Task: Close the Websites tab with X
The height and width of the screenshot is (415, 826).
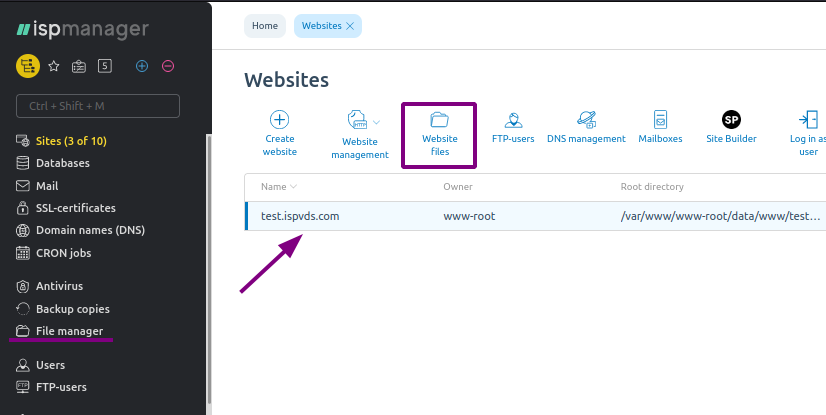Action: [x=350, y=26]
